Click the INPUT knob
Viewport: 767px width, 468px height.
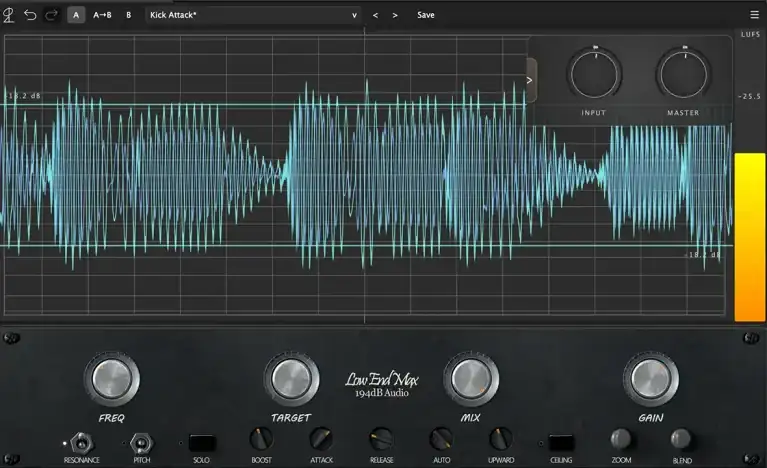pyautogui.click(x=594, y=74)
